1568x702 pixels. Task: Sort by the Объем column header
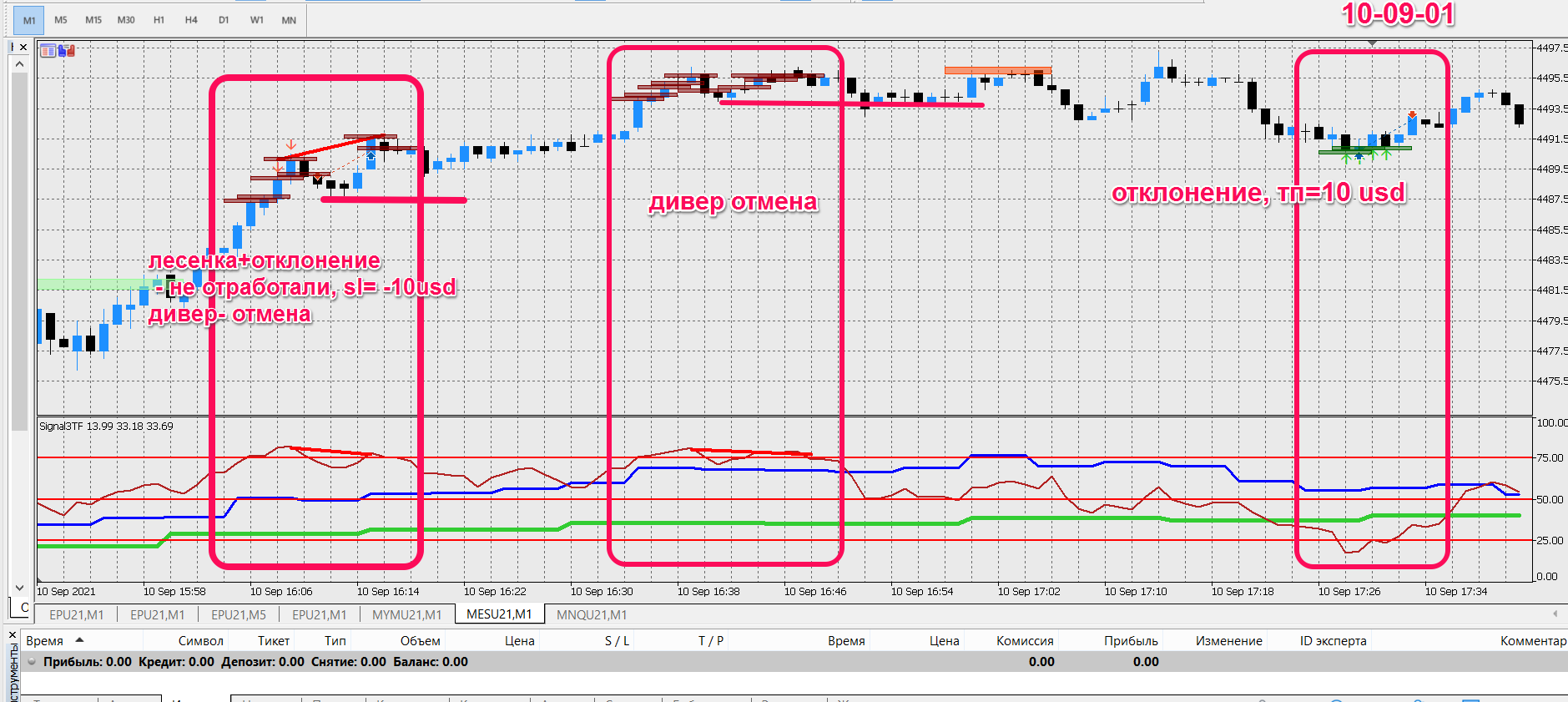[x=421, y=640]
